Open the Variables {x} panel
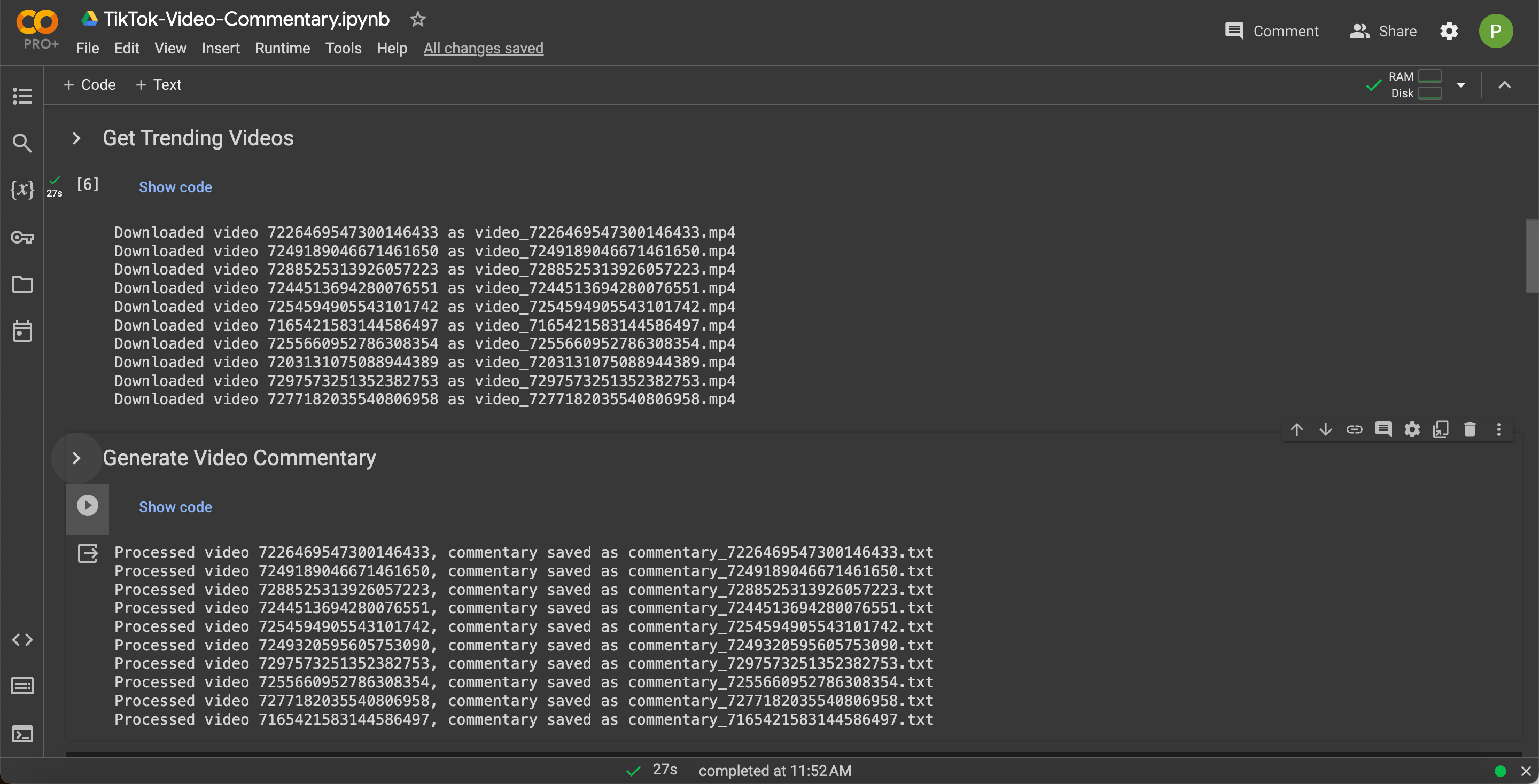 click(22, 189)
